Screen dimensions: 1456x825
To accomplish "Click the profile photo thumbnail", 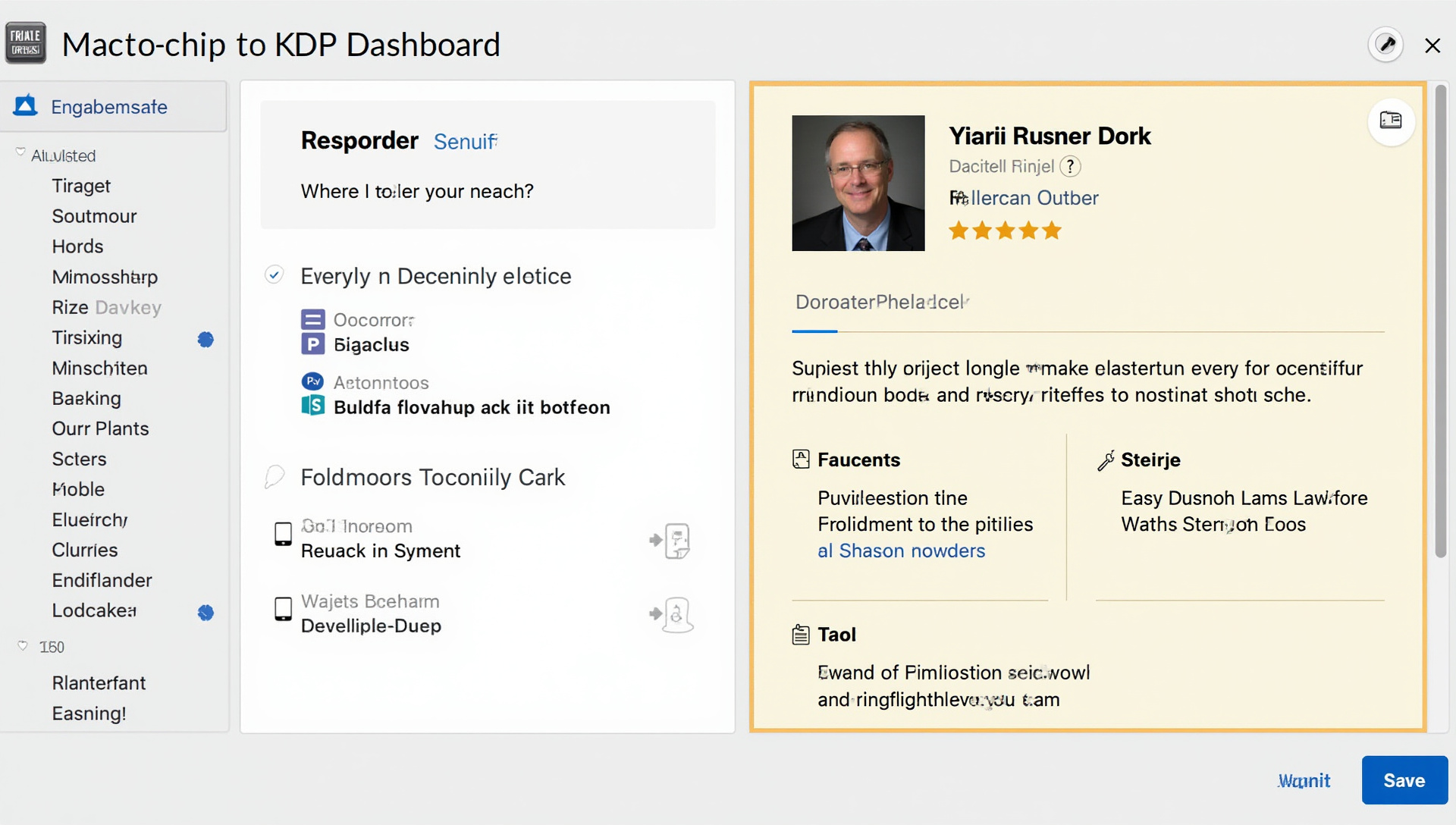I will [858, 183].
